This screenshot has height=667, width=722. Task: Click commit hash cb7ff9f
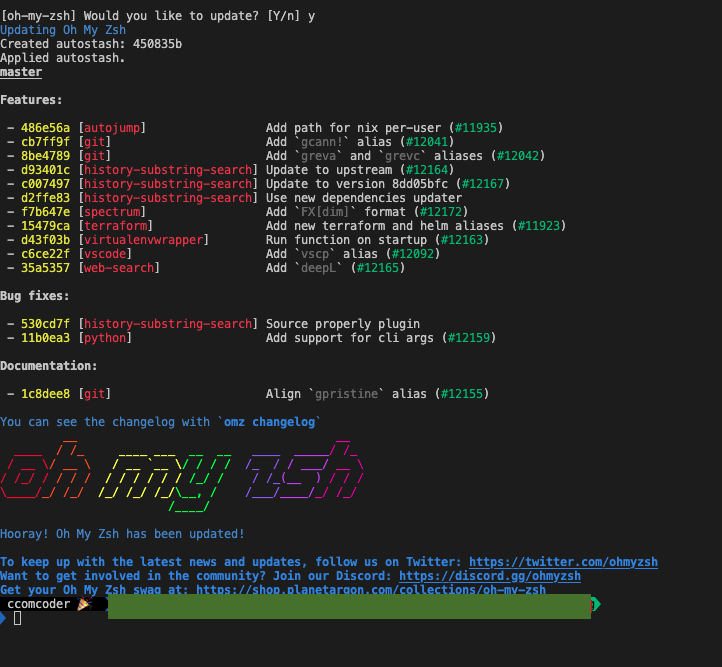point(46,142)
